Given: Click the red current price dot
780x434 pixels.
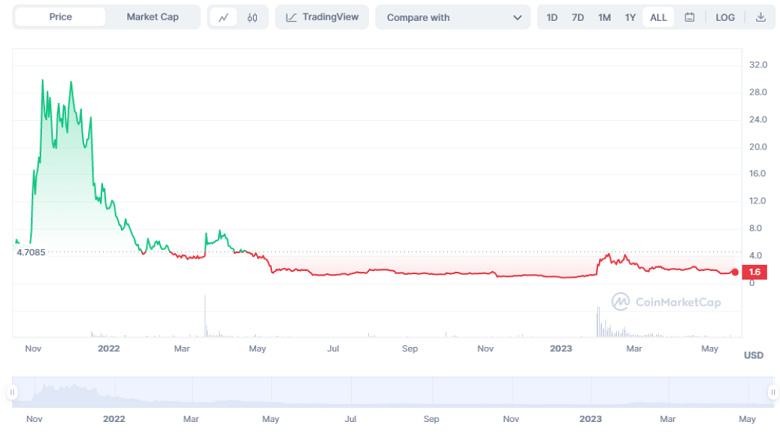Looking at the screenshot, I should tap(735, 272).
